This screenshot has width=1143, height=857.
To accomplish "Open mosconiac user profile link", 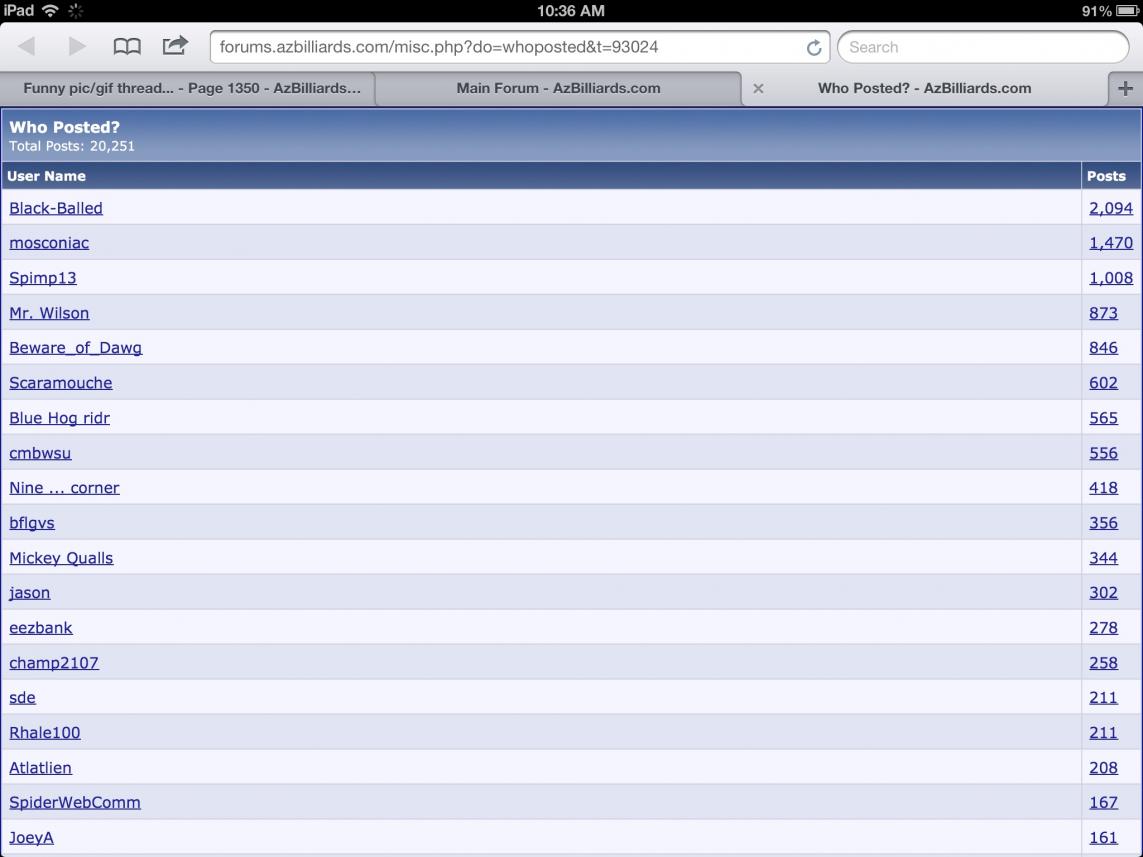I will pos(49,243).
